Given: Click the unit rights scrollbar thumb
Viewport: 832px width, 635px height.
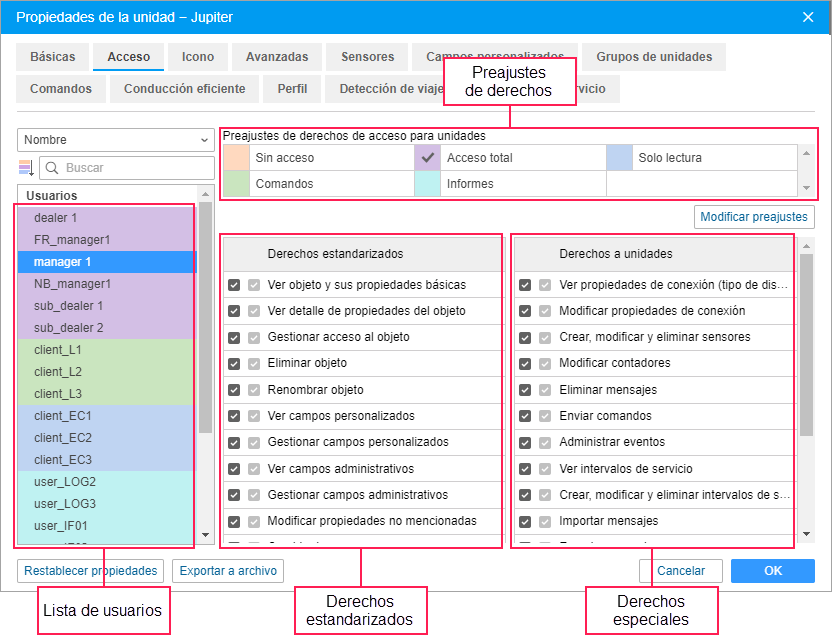Looking at the screenshot, I should tap(807, 345).
